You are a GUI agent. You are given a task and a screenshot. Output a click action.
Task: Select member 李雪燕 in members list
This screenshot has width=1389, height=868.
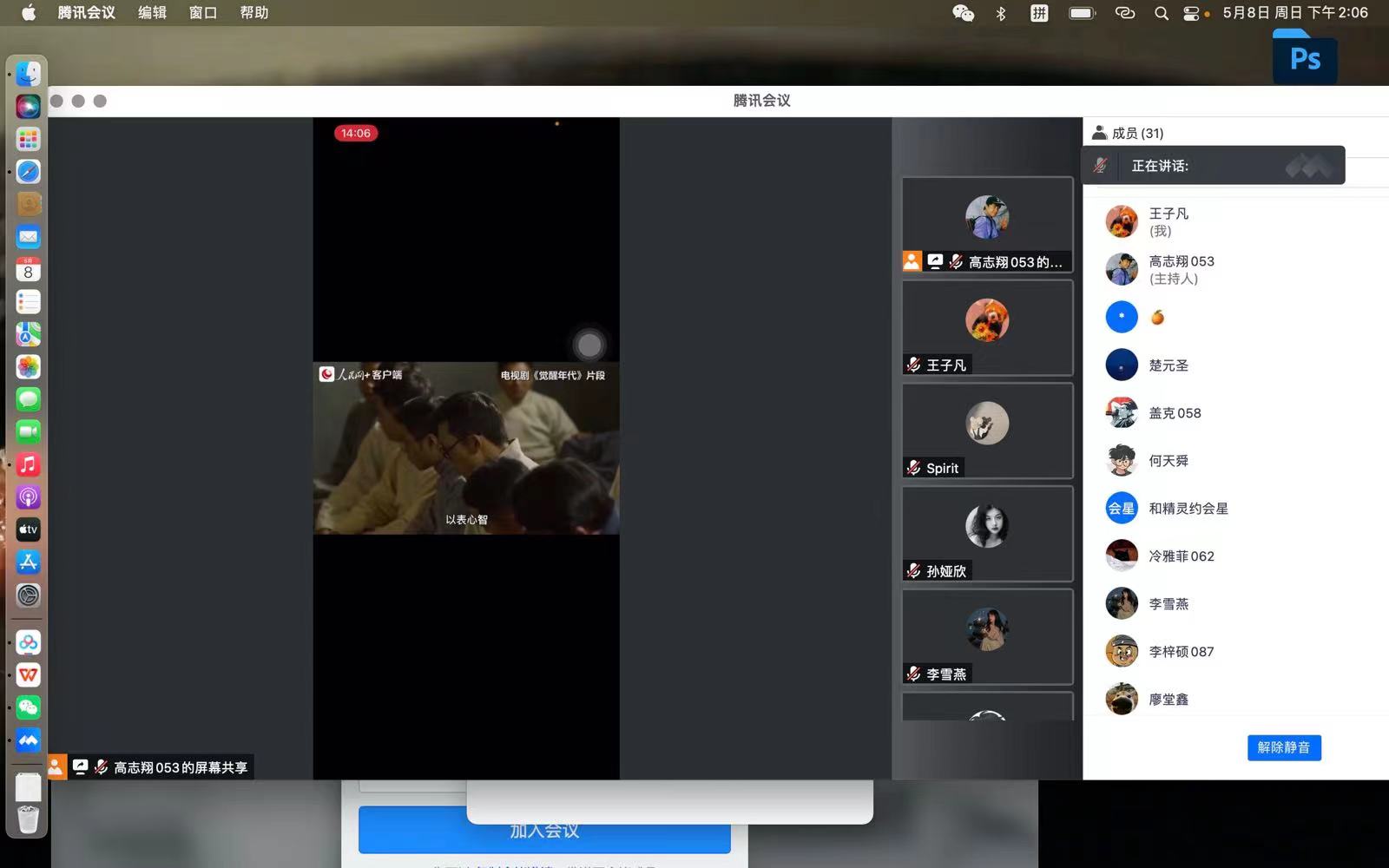[1236, 603]
